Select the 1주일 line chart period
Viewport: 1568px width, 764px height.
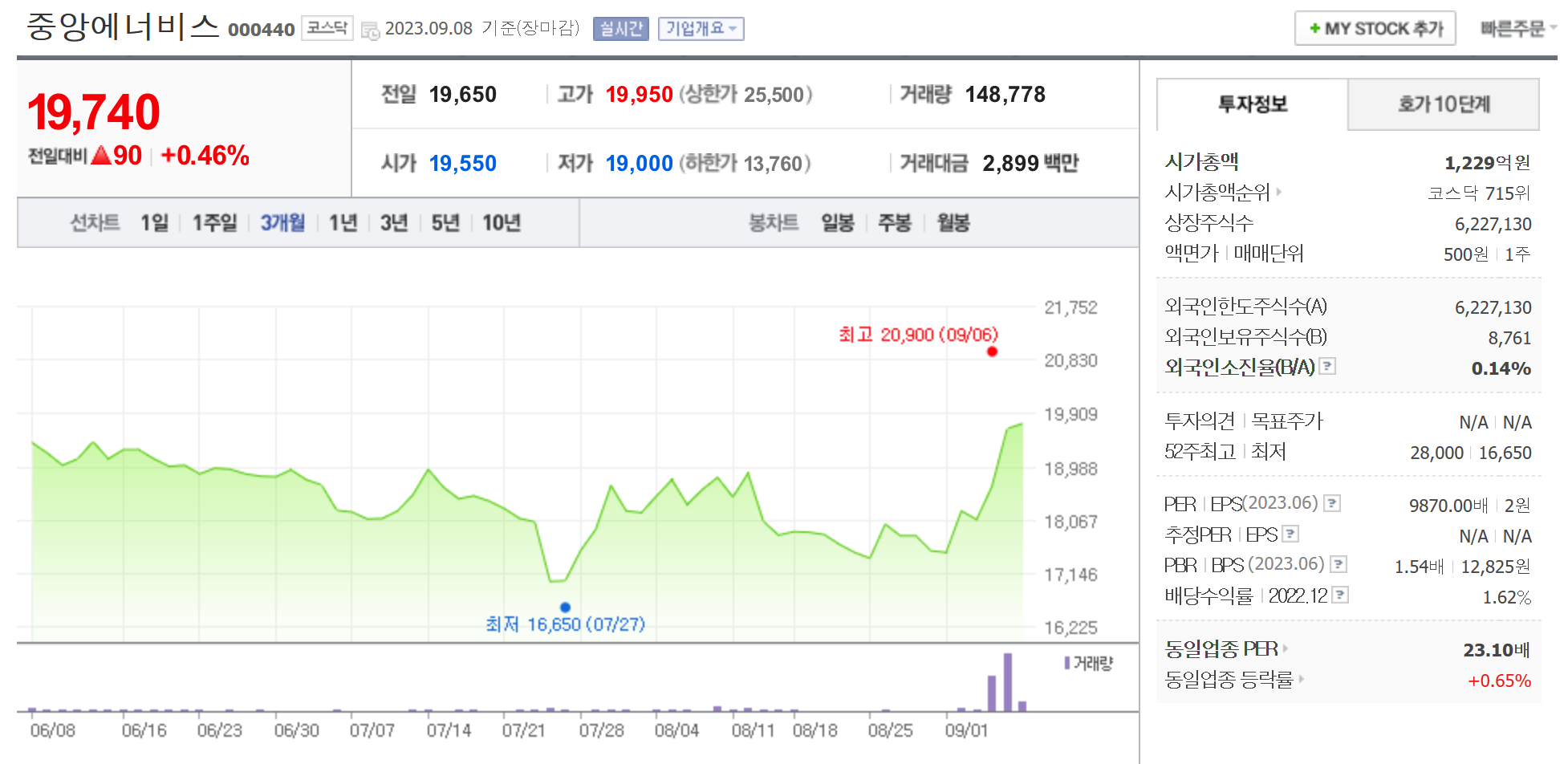[x=214, y=222]
